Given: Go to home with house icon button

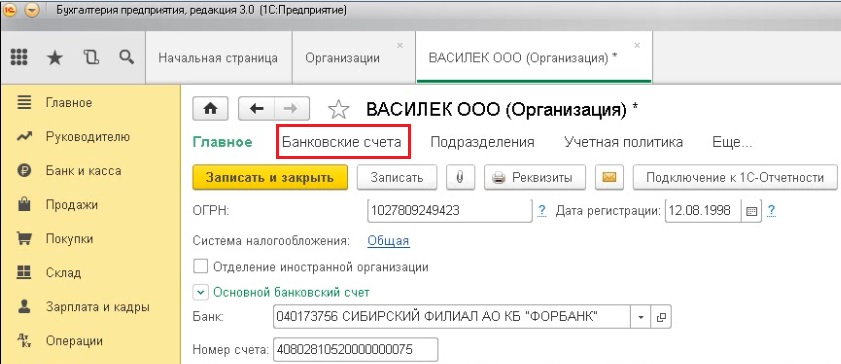Looking at the screenshot, I should [x=211, y=109].
